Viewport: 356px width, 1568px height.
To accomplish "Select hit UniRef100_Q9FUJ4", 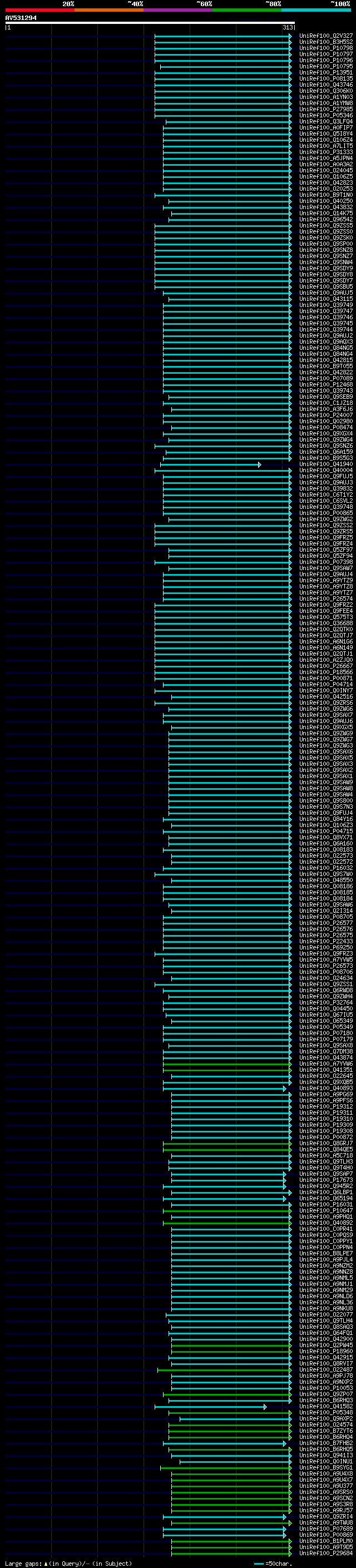I will [326, 813].
